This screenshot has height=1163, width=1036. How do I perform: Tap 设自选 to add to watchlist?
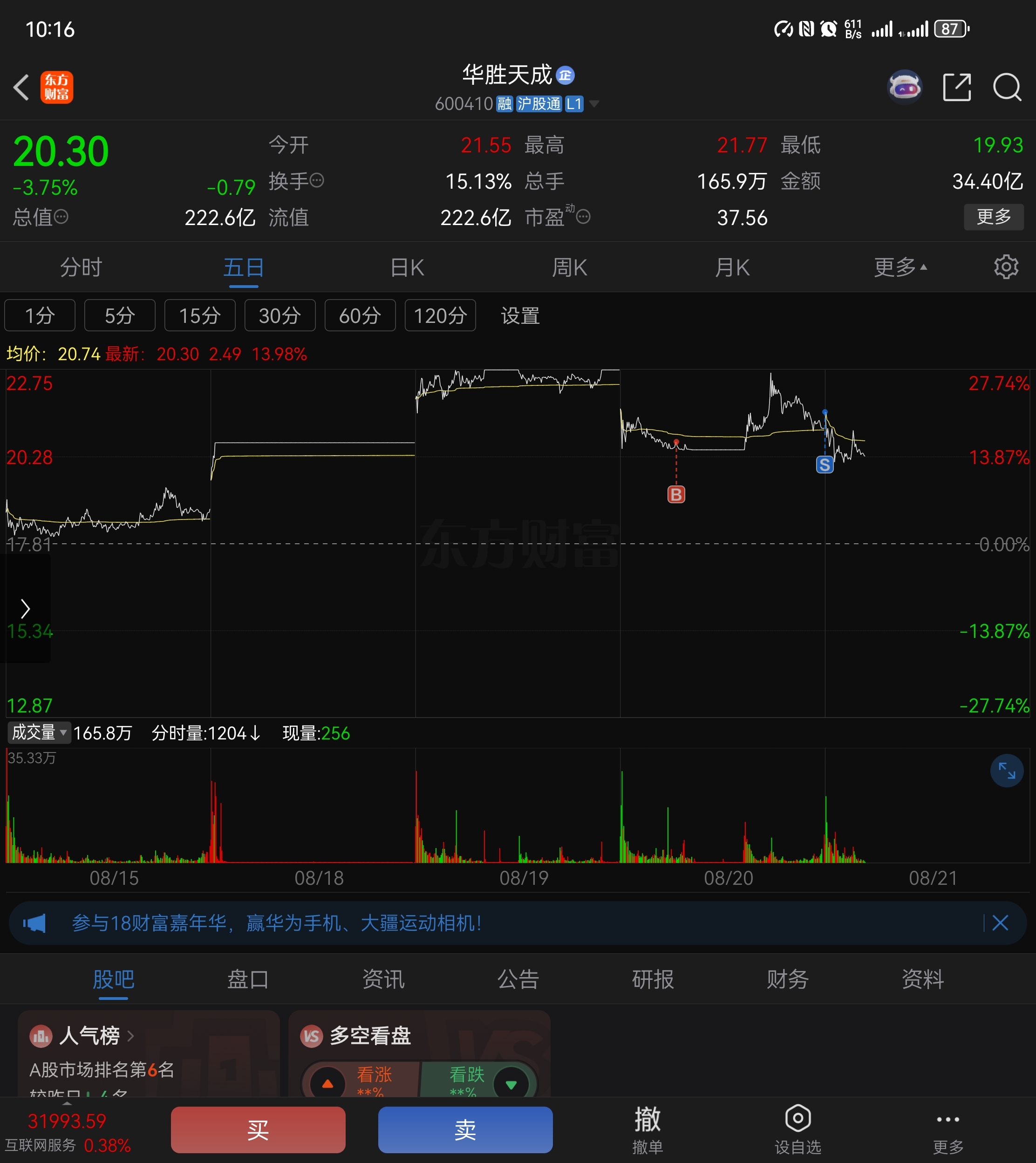tap(798, 1129)
